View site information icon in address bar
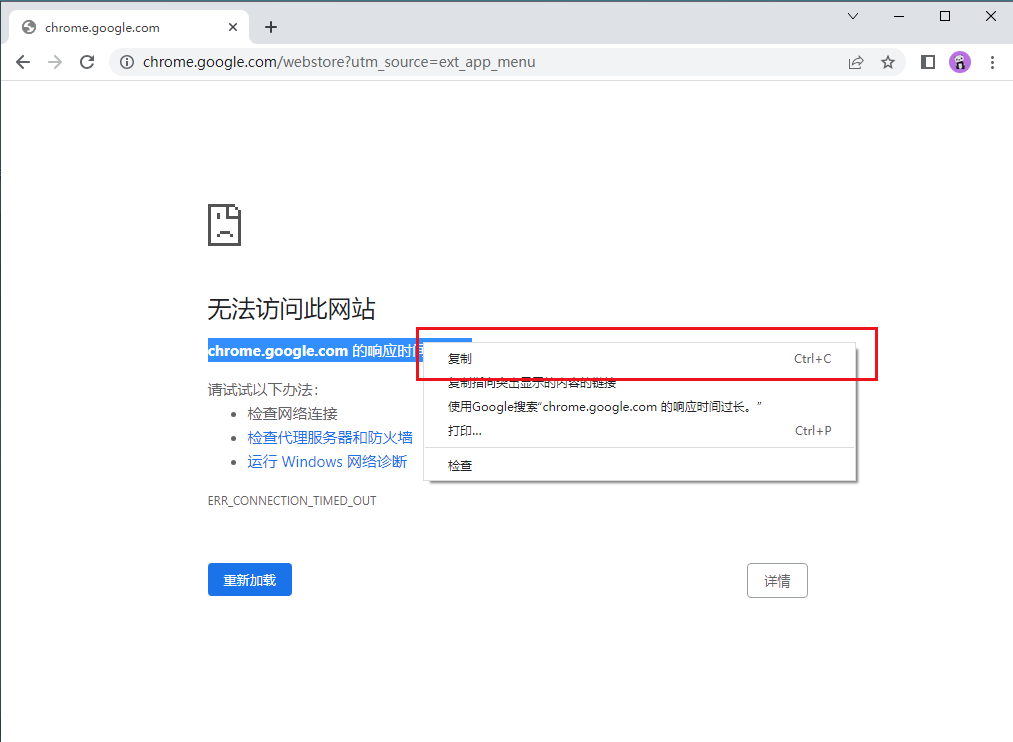1013x742 pixels. tap(127, 62)
